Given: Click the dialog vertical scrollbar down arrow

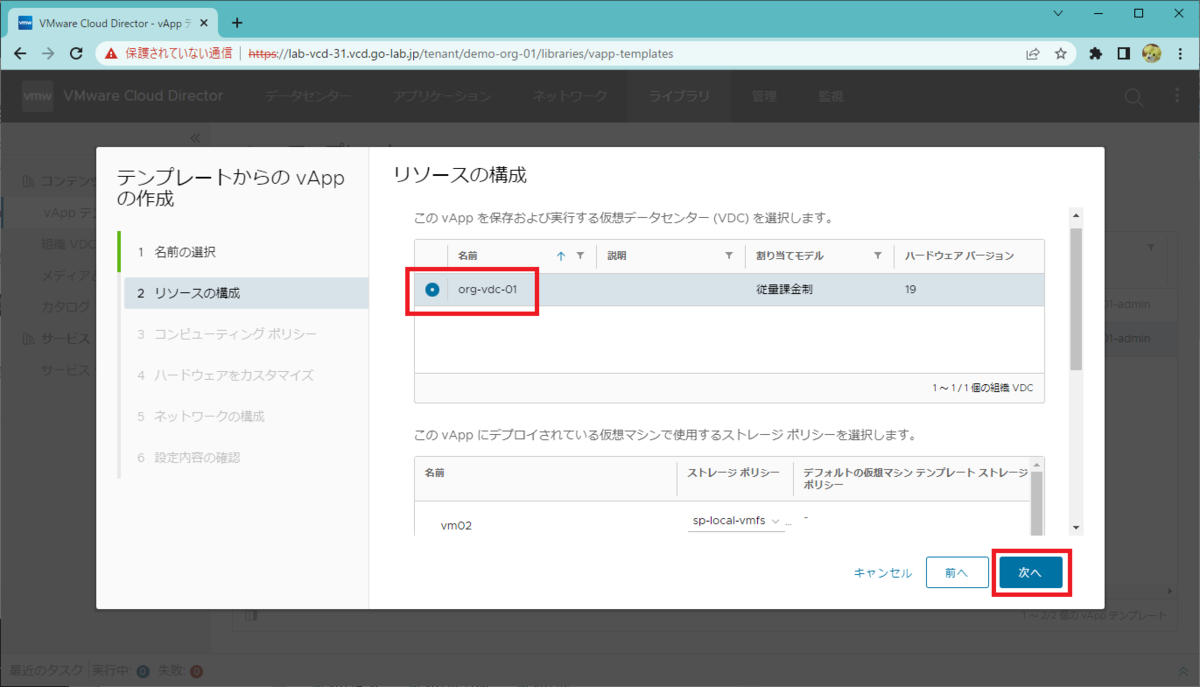Looking at the screenshot, I should (1076, 527).
